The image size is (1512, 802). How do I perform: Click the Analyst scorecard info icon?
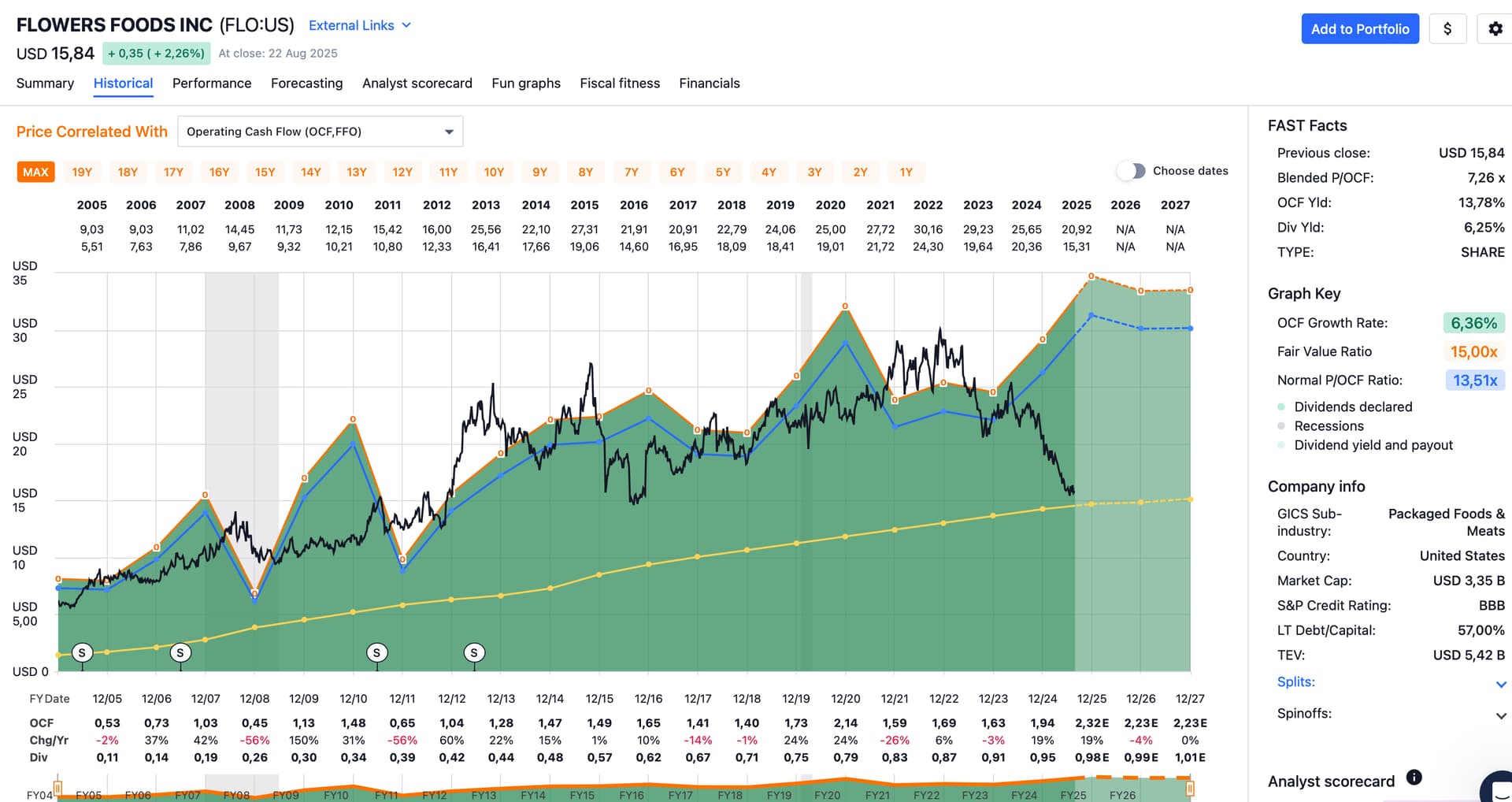[1414, 778]
